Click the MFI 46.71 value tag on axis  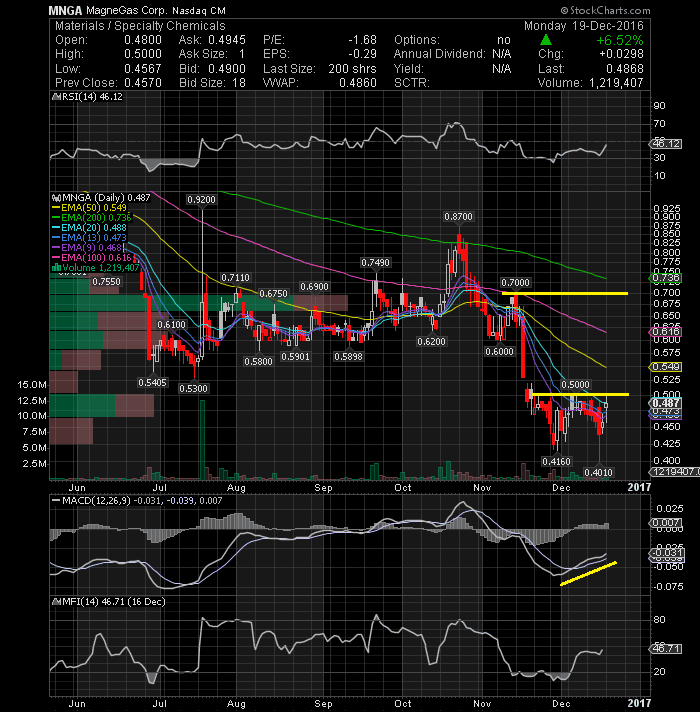tap(666, 649)
